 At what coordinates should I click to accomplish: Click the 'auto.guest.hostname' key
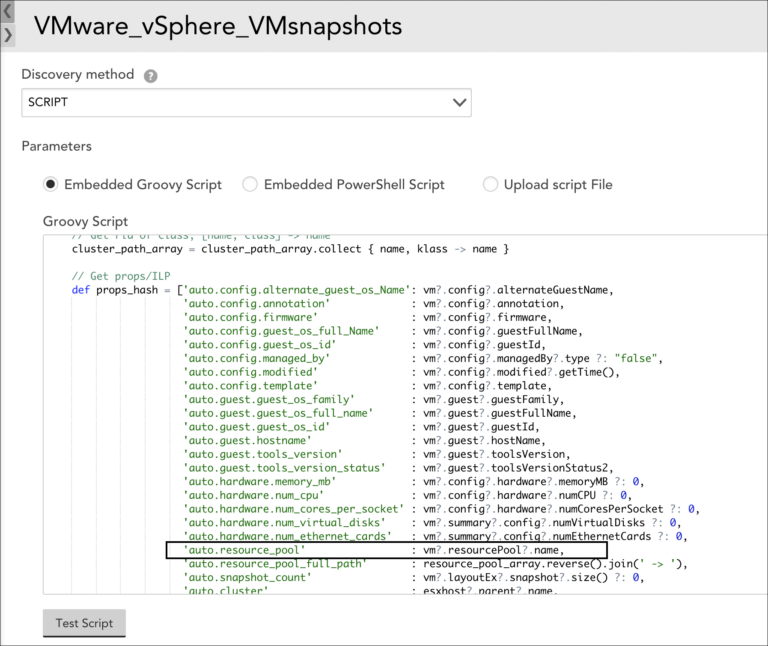point(247,441)
